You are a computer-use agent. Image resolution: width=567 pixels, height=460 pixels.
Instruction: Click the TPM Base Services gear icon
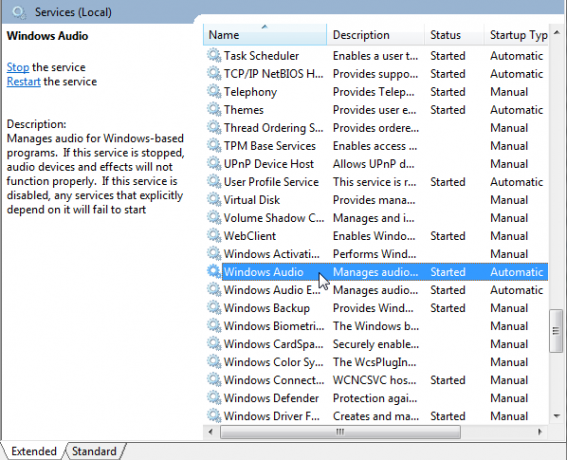(x=214, y=146)
